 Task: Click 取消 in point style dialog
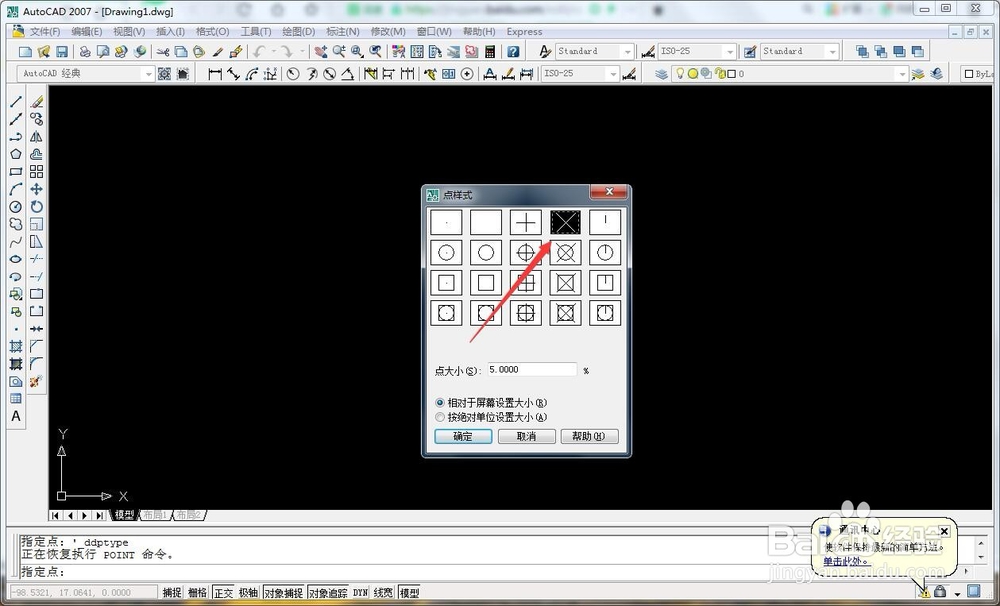[x=526, y=436]
